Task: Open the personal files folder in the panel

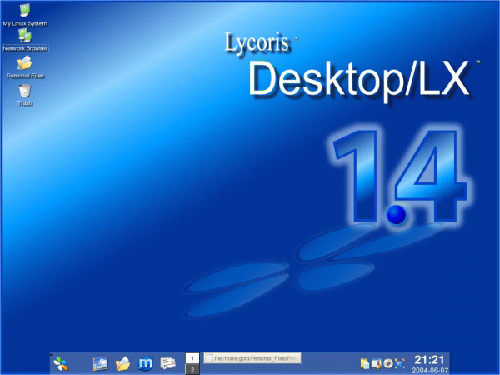Action: [x=123, y=364]
